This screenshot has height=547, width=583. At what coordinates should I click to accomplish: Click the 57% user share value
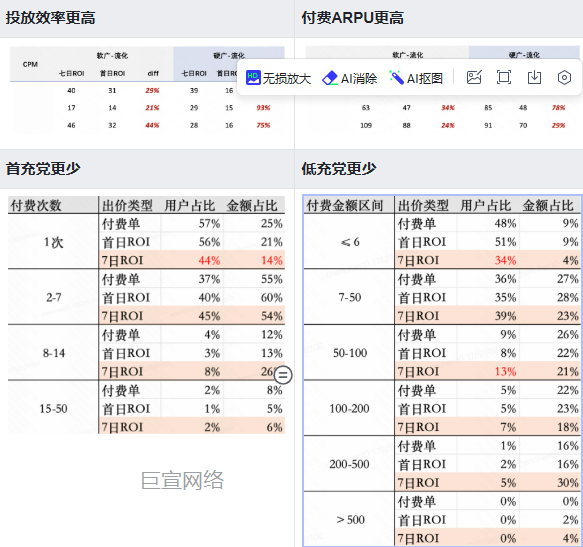point(209,223)
